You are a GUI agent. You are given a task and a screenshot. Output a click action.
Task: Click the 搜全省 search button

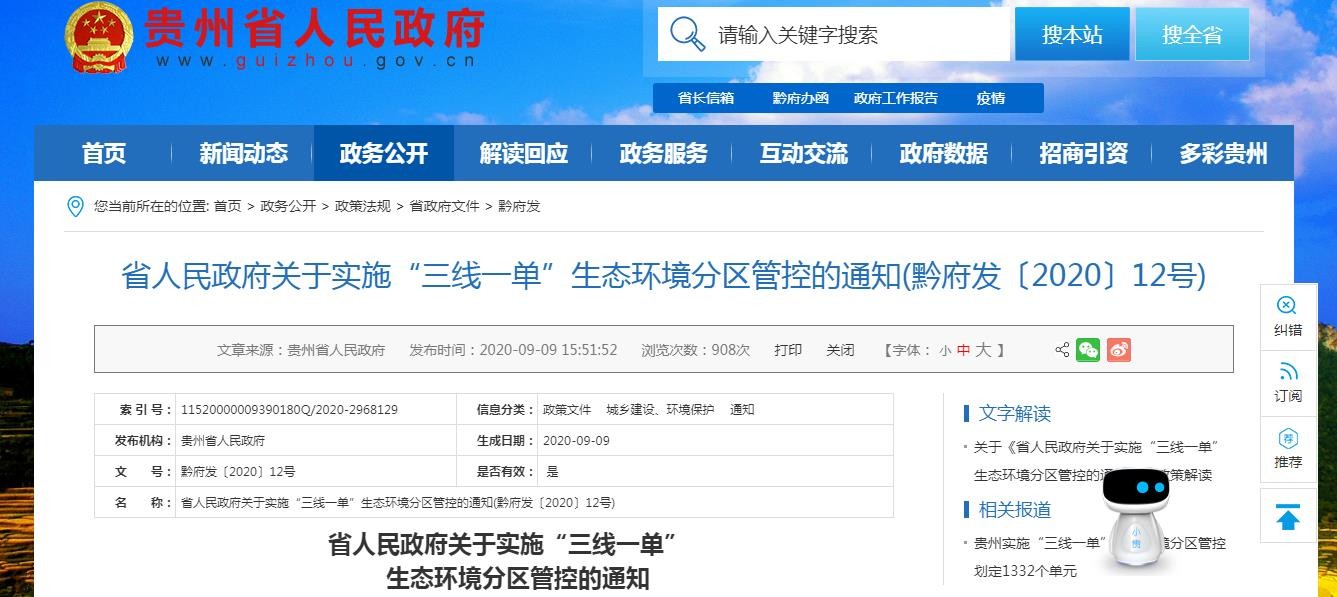(1192, 35)
